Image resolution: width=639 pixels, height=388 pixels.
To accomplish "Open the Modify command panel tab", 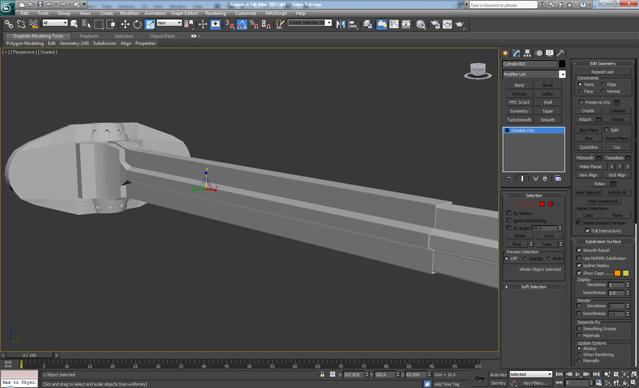I will point(517,53).
